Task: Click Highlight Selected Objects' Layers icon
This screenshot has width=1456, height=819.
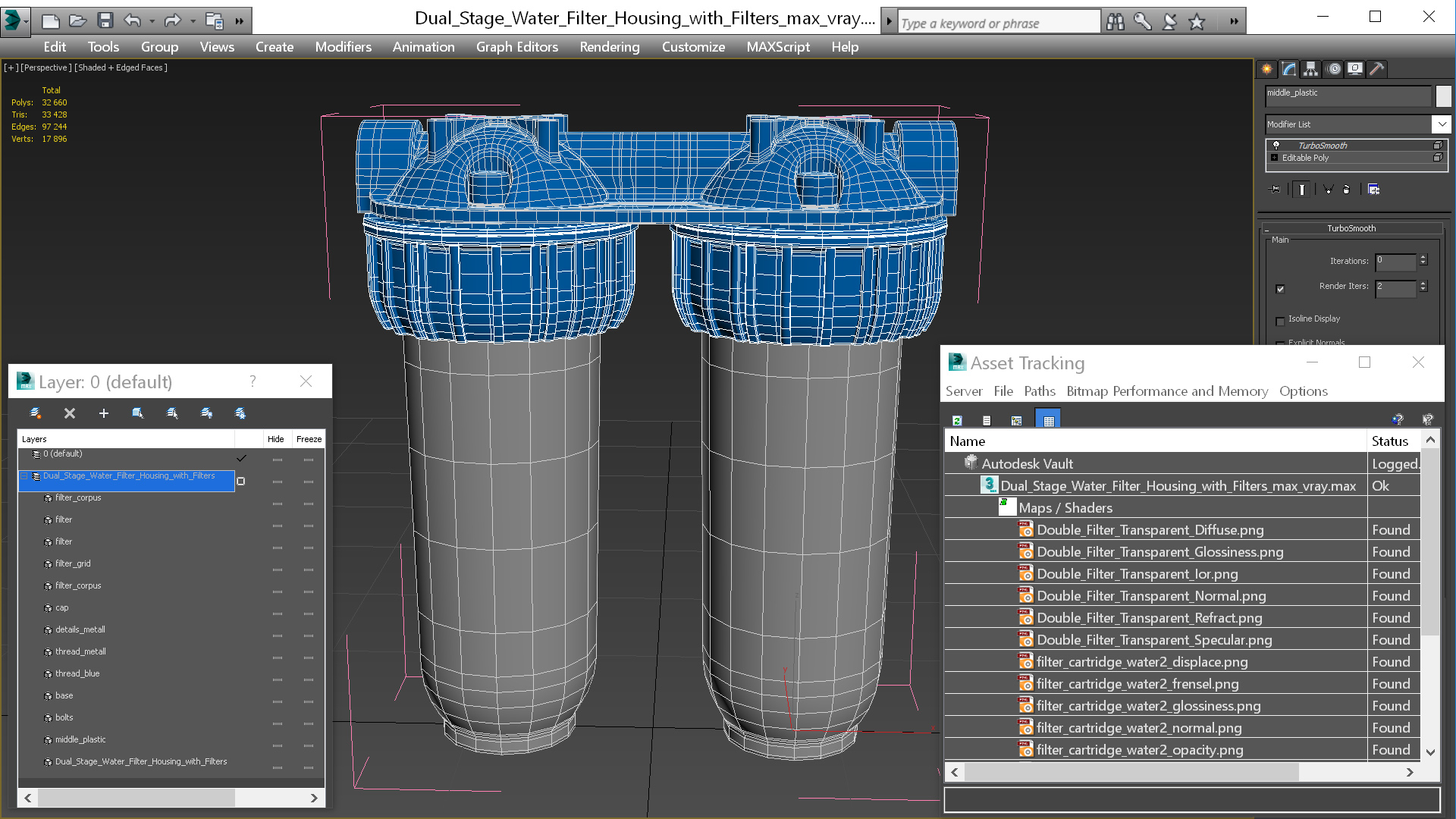Action: tap(172, 413)
